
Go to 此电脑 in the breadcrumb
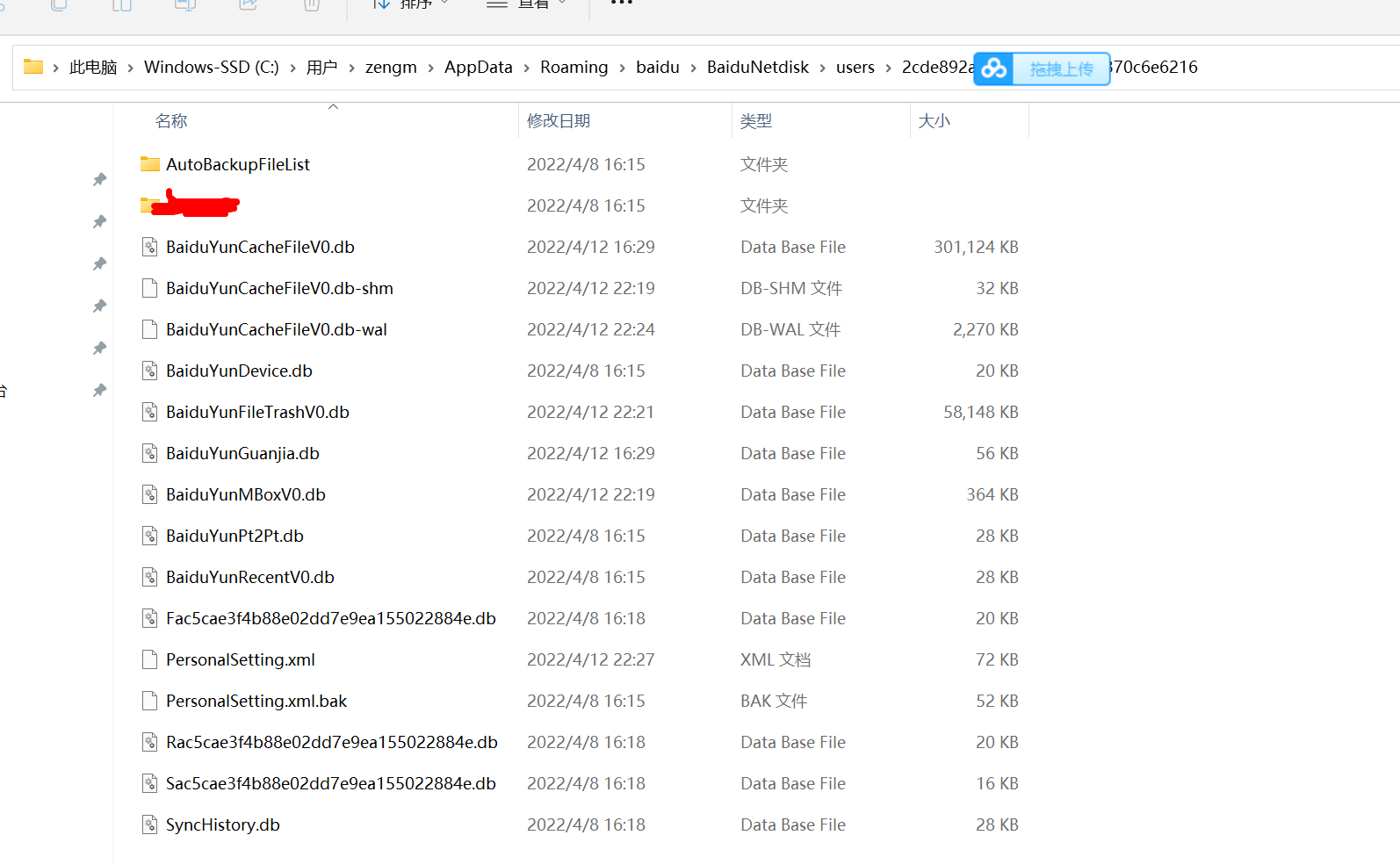pyautogui.click(x=93, y=68)
